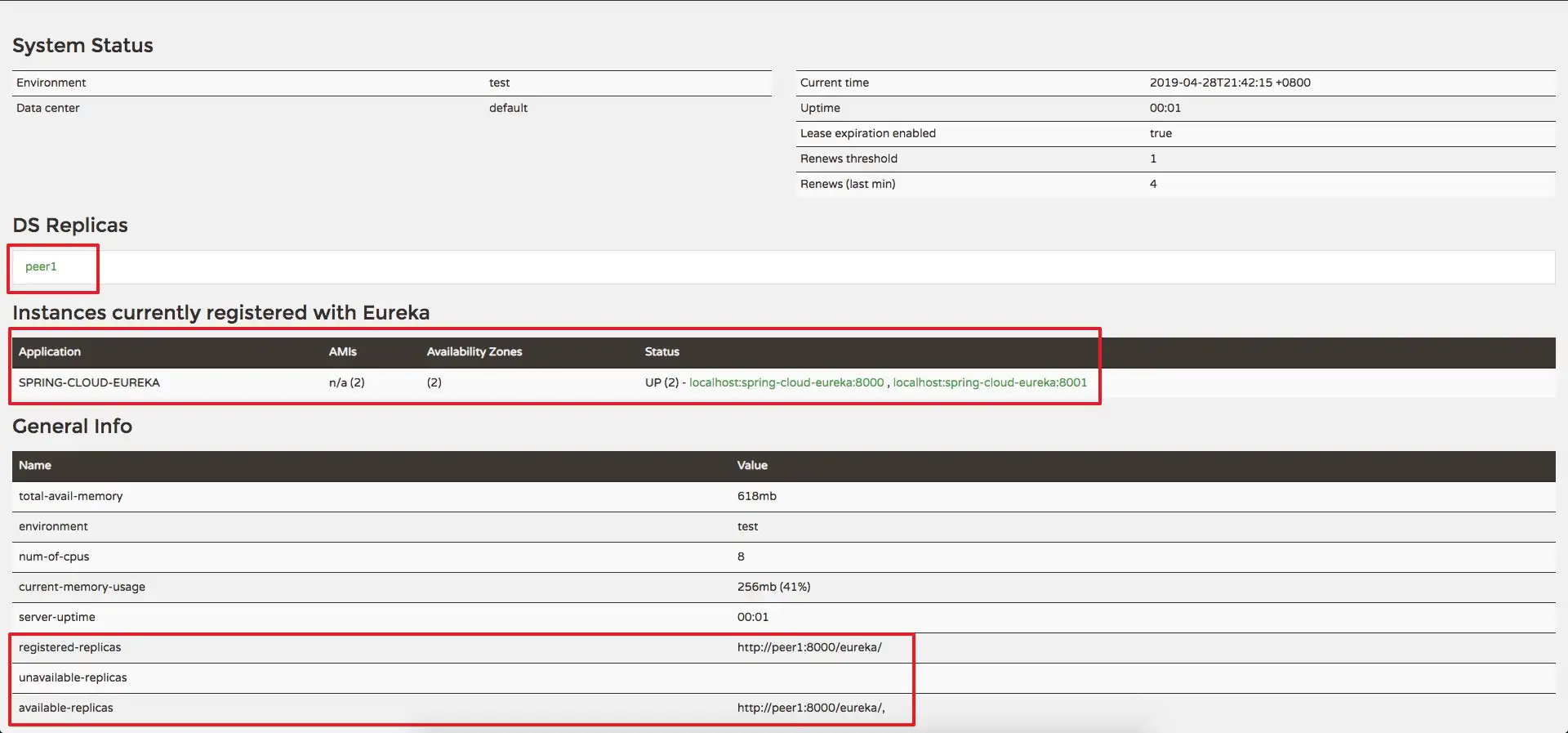Click the AMIs column header
The width and height of the screenshot is (1568, 733).
pyautogui.click(x=343, y=351)
